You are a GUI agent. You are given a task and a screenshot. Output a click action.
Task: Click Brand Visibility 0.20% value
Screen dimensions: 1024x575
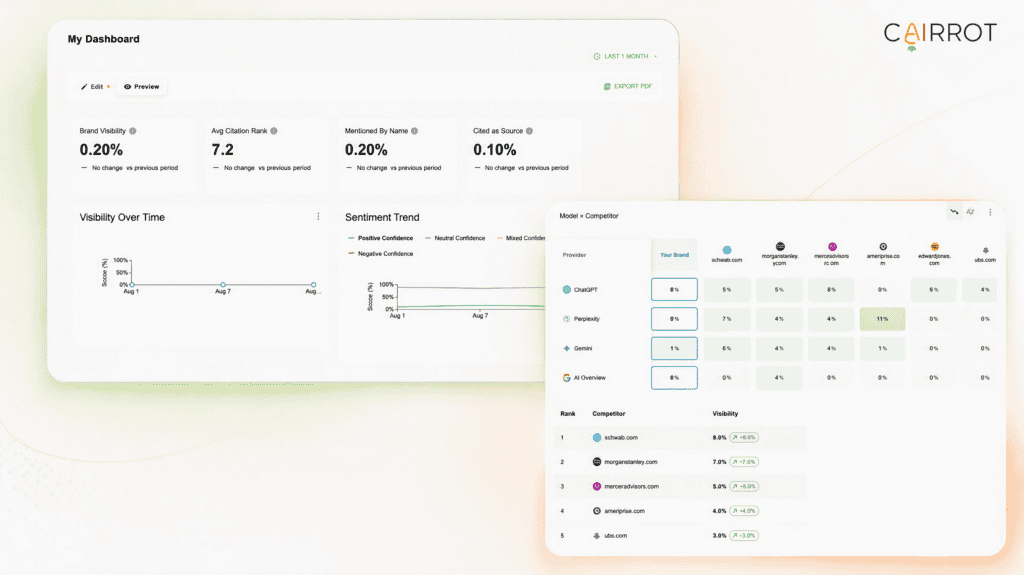[x=101, y=150]
